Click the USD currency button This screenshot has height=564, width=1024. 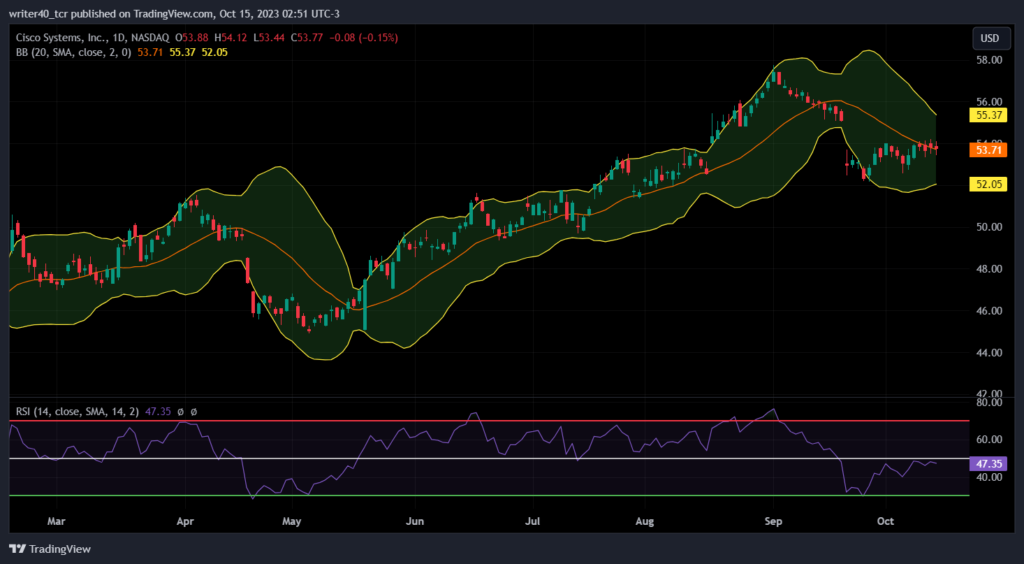pos(989,39)
